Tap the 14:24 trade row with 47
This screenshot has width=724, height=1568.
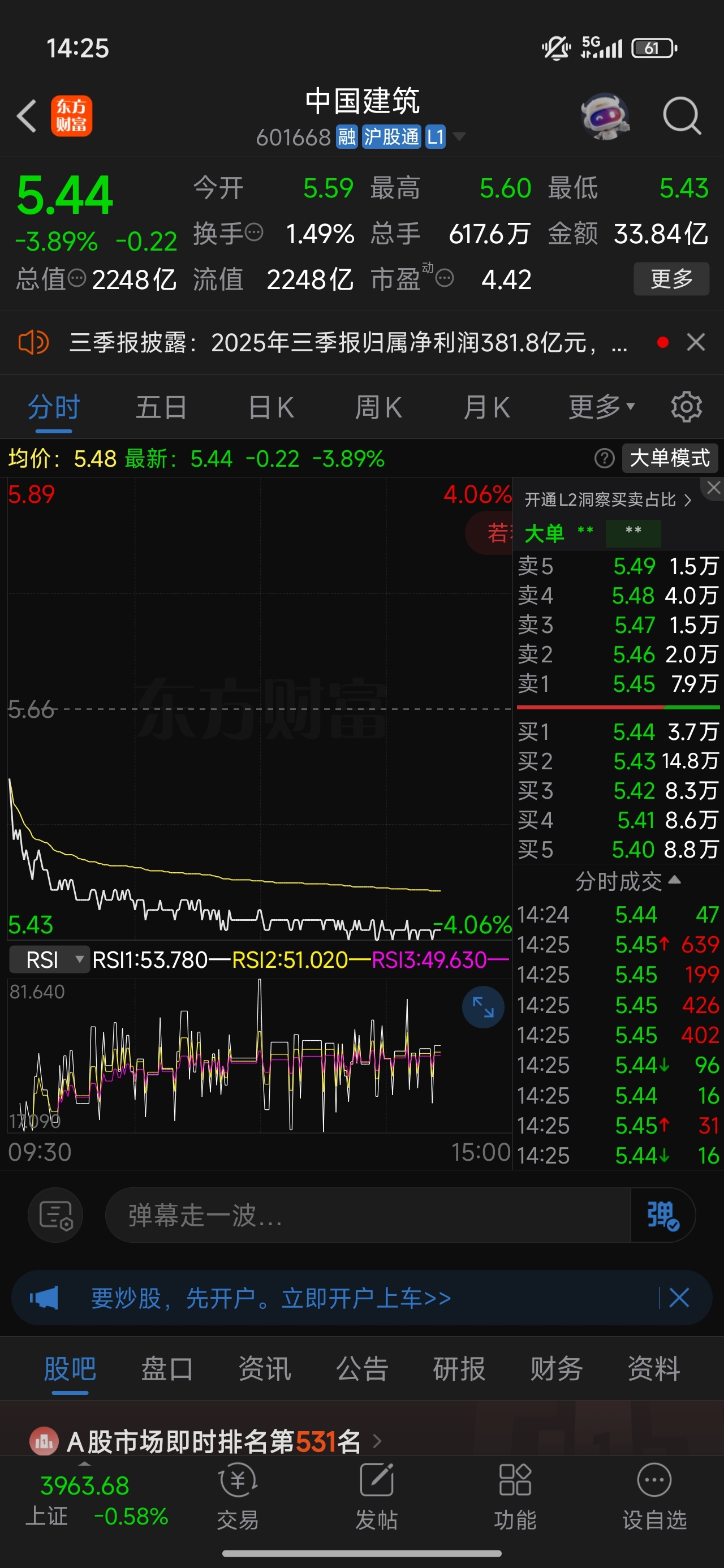(x=618, y=914)
